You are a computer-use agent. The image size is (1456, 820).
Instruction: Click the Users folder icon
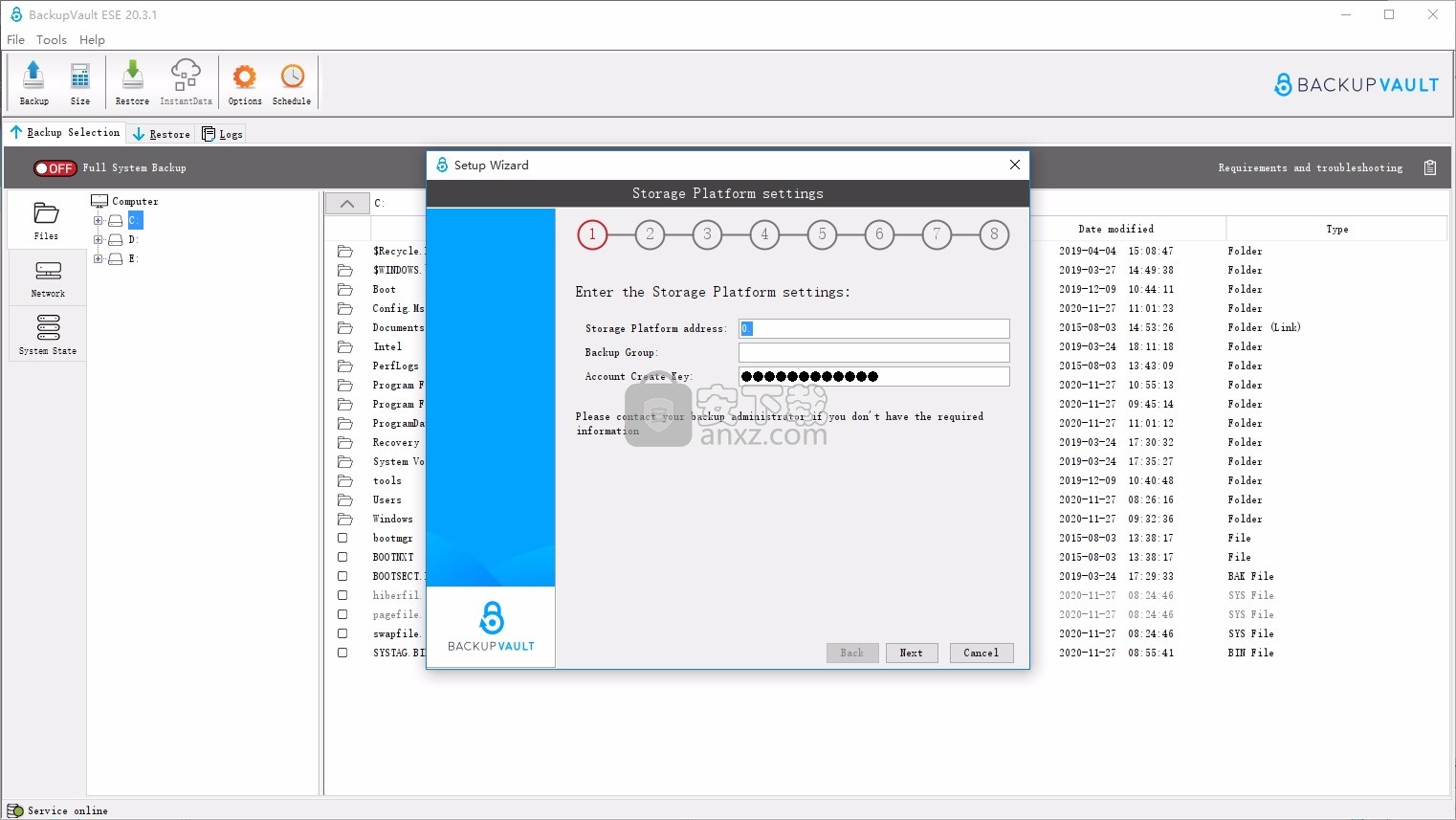pos(345,499)
